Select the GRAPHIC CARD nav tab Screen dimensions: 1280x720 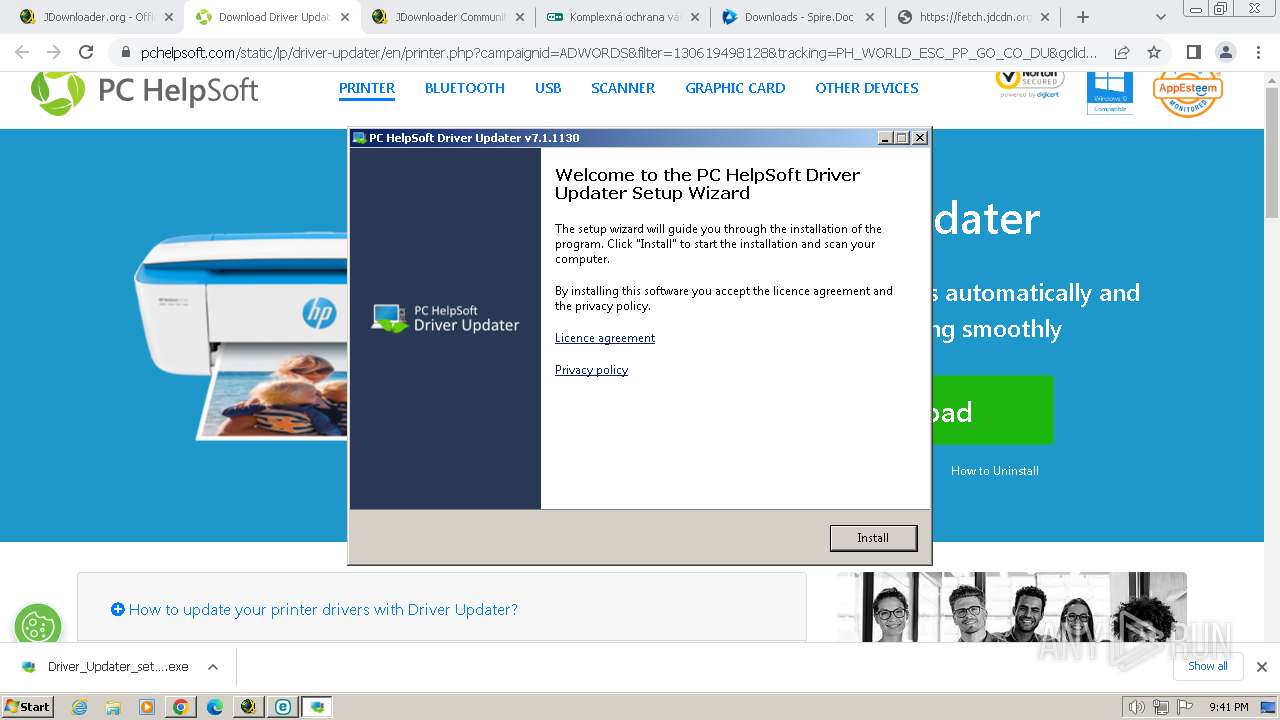point(735,88)
